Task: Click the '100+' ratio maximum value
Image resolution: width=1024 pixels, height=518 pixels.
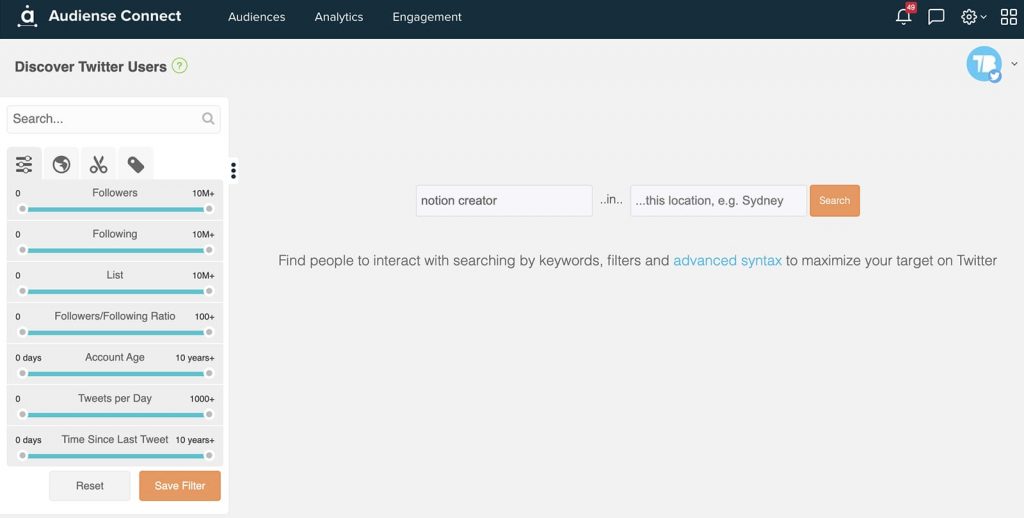Action: (204, 317)
